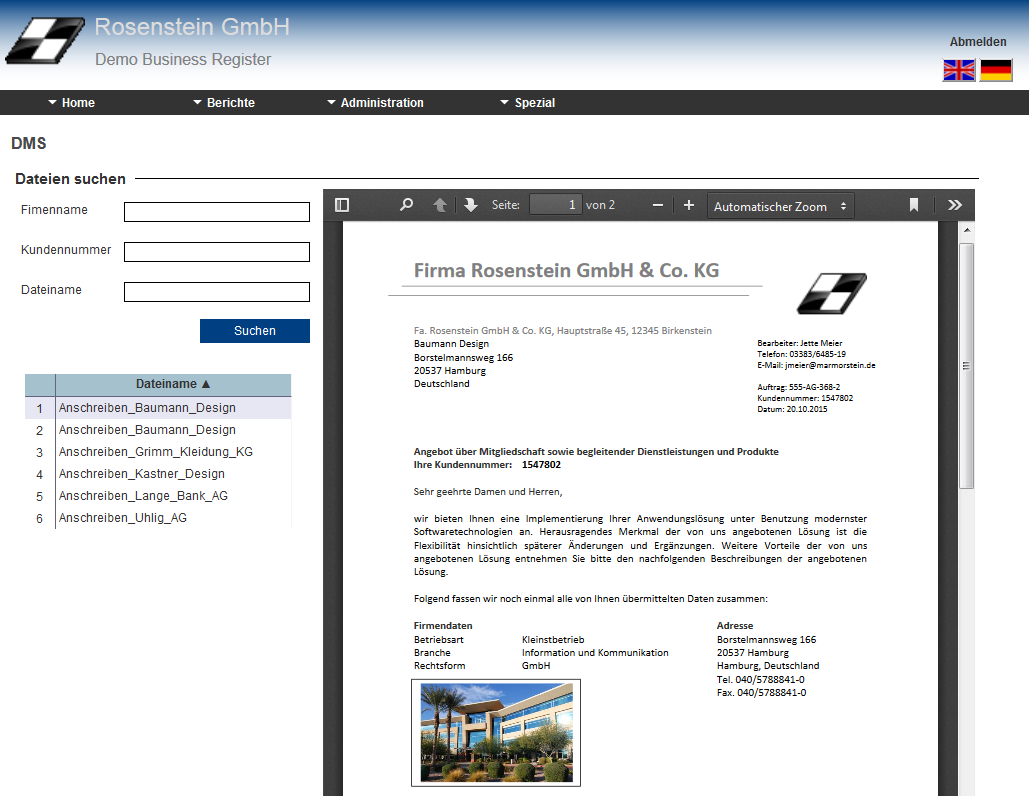Toggle the PDF viewer sidebar
This screenshot has height=796, width=1029.
click(x=342, y=205)
